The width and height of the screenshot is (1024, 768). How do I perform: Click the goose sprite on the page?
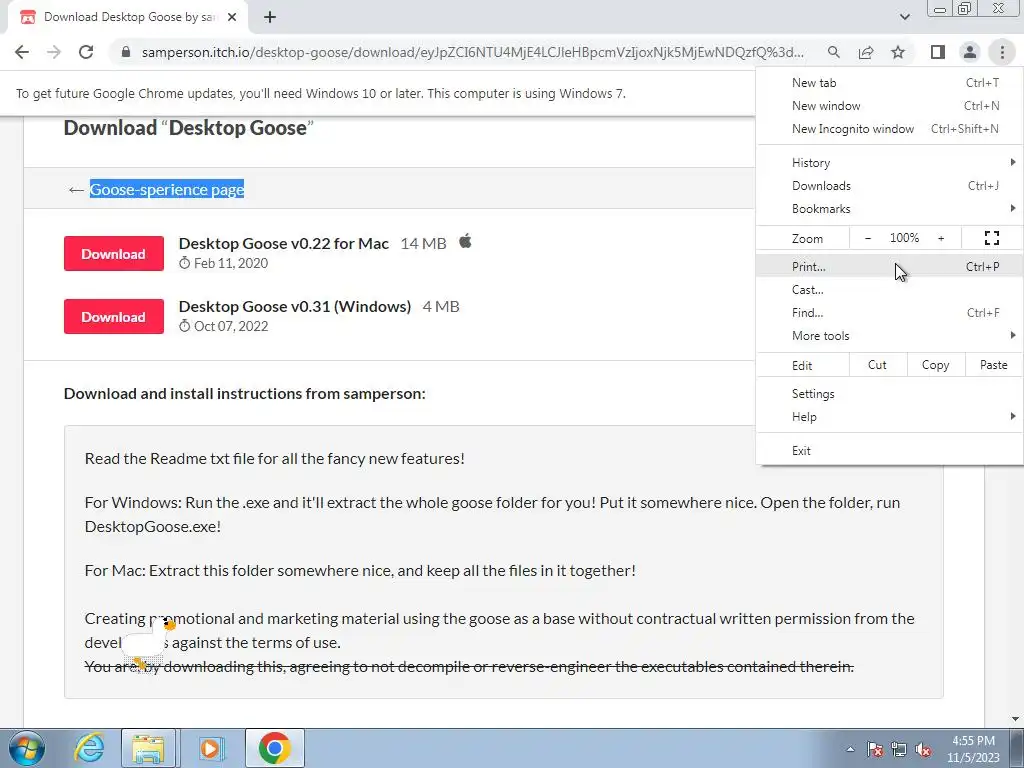click(148, 645)
